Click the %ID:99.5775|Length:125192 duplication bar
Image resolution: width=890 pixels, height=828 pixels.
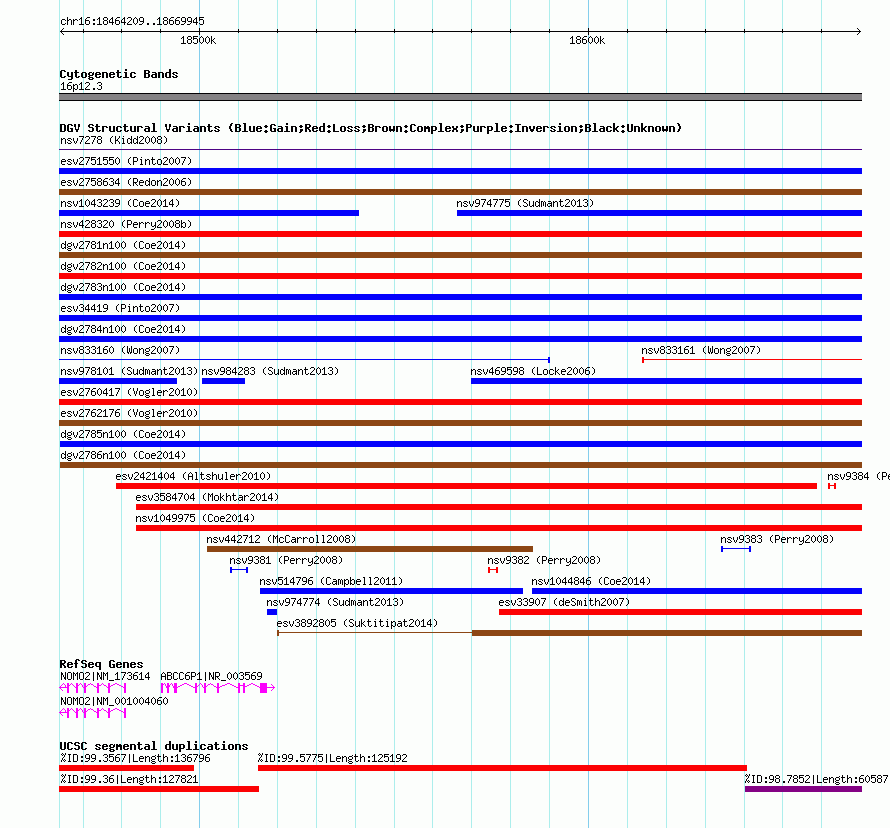pyautogui.click(x=502, y=768)
